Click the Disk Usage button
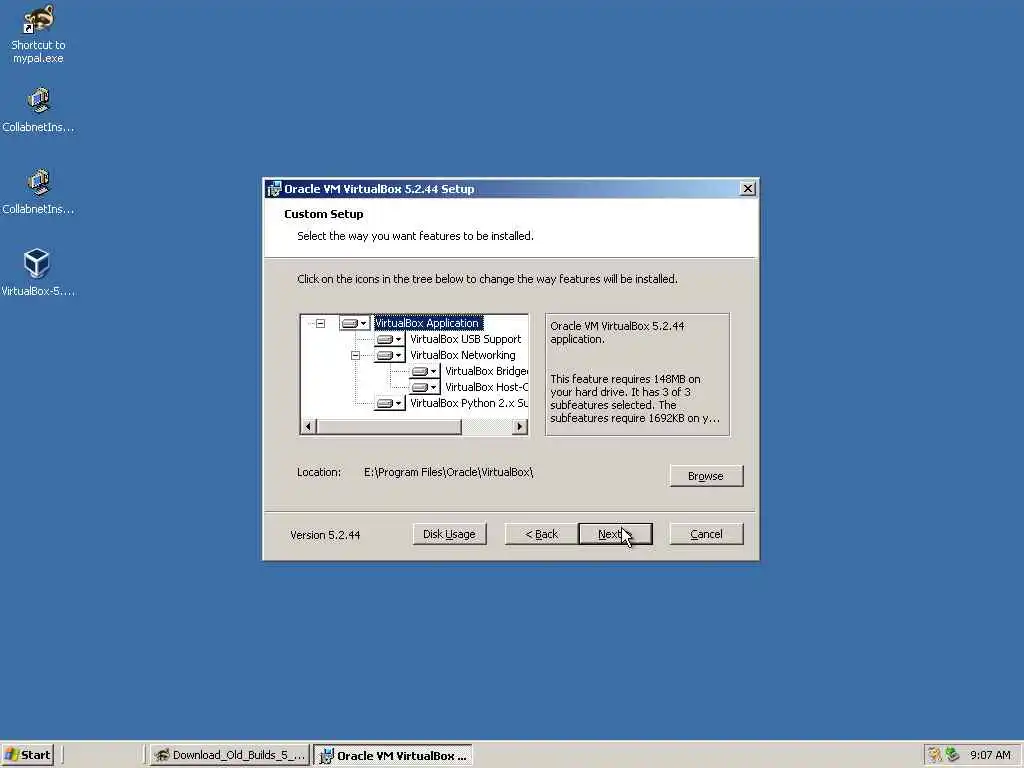 [x=449, y=534]
